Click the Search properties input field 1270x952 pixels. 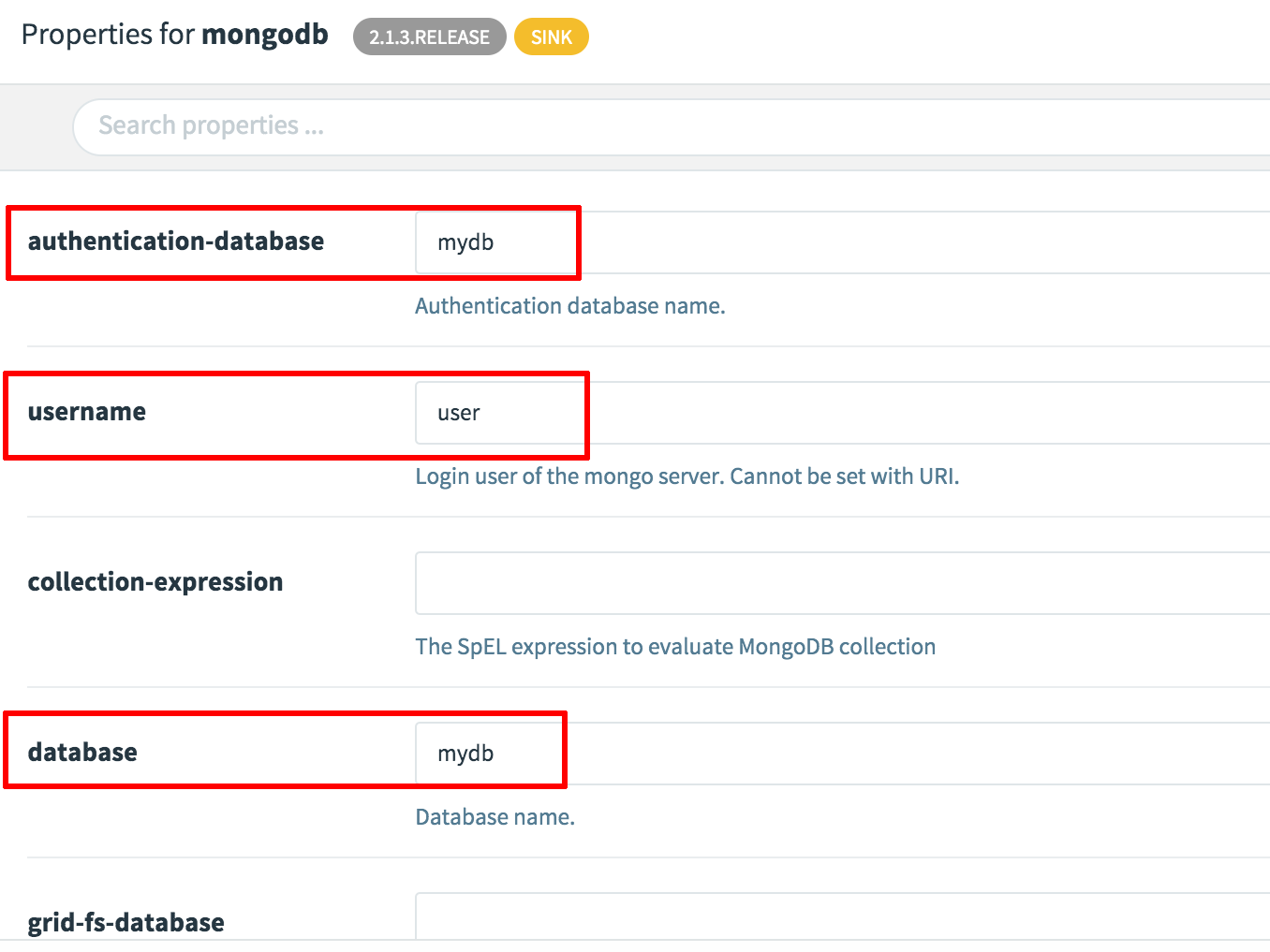pos(656,126)
